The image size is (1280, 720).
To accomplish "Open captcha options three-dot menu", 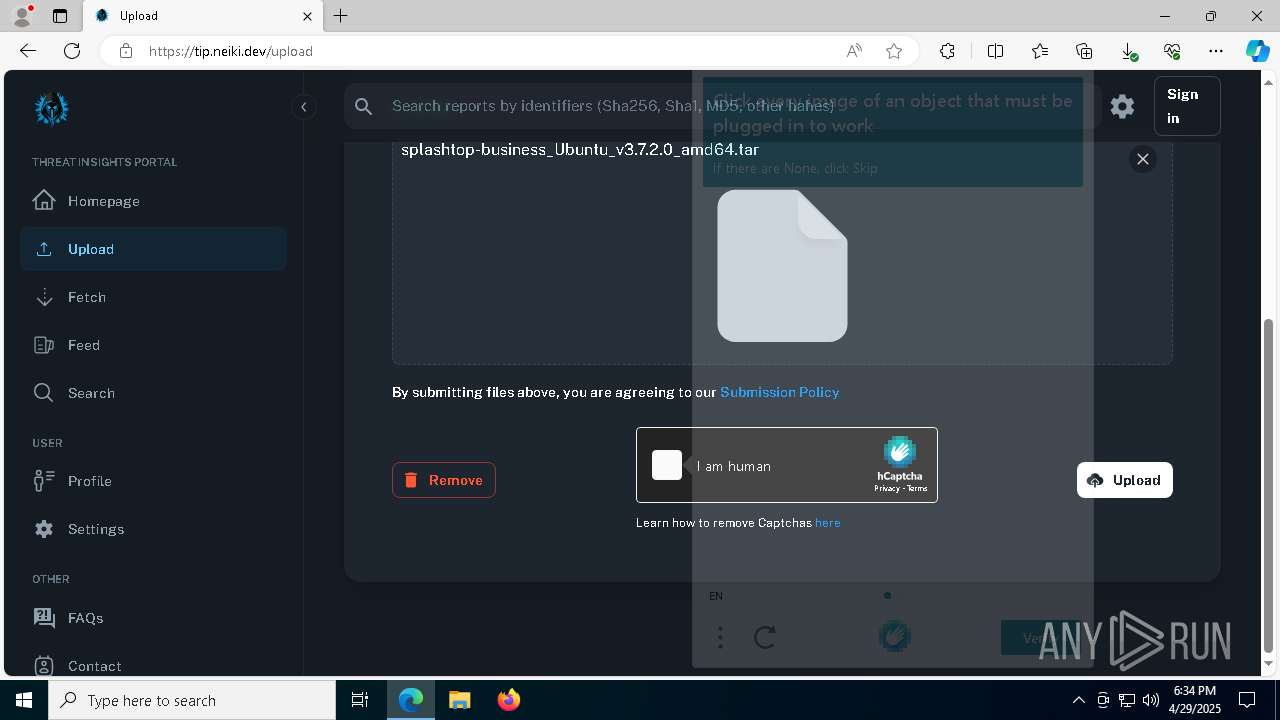I will 720,637.
